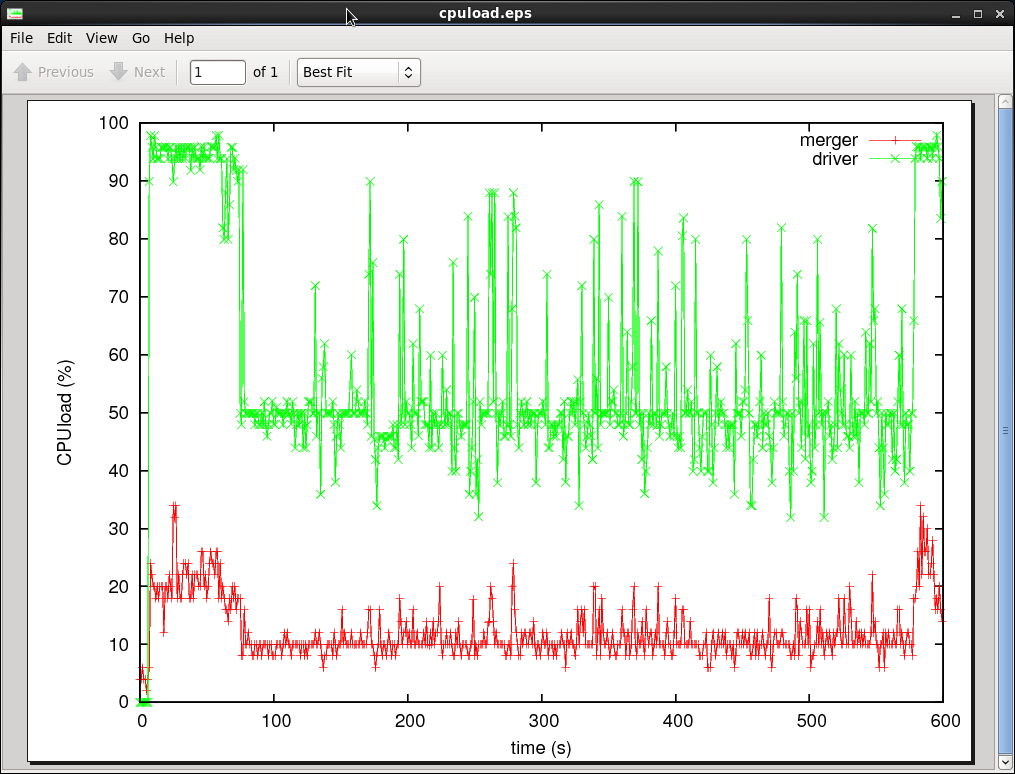Minimize the cpuload.eps window

[x=958, y=13]
